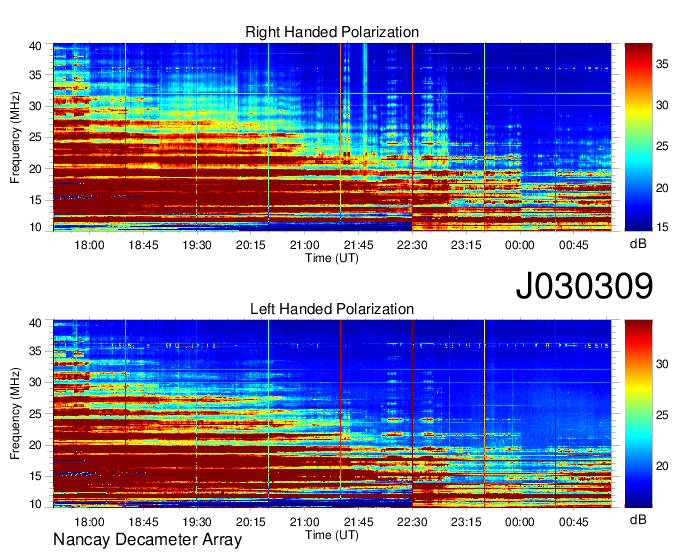680x552 pixels.
Task: Click "00:45" on the Left Handed time axis
Action: click(x=573, y=522)
